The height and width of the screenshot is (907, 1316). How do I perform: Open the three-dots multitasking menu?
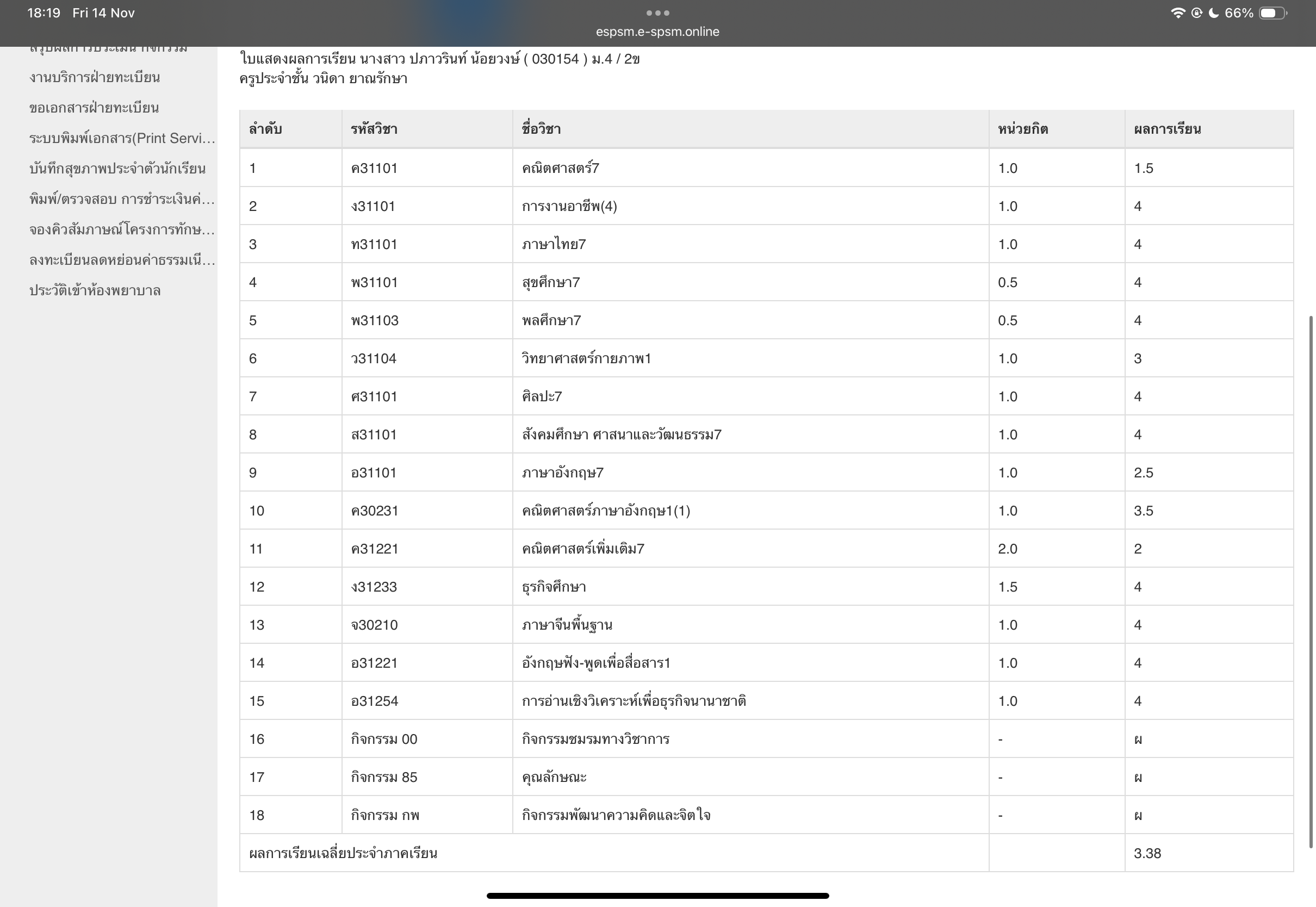click(x=657, y=13)
